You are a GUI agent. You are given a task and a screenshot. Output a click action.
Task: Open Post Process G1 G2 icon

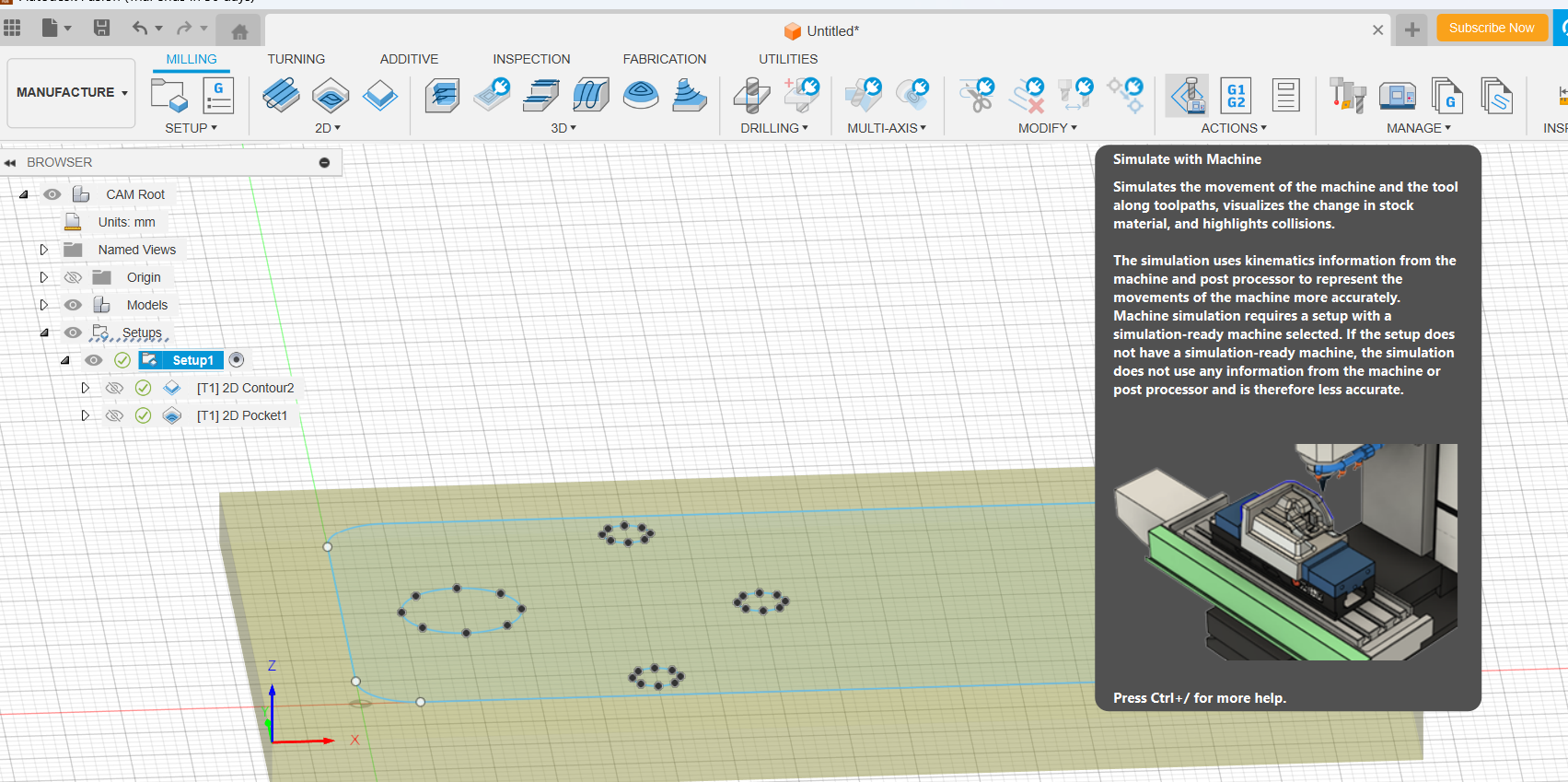tap(1236, 94)
